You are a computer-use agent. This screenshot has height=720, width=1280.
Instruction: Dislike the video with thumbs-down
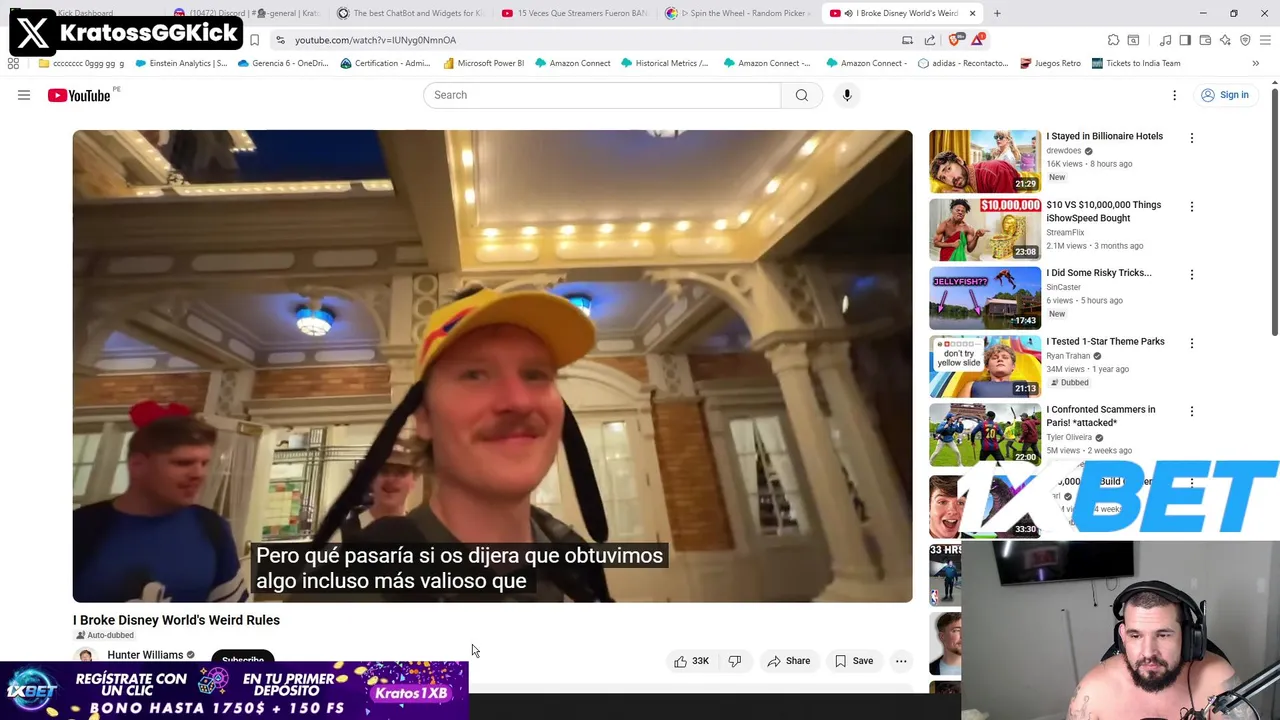click(x=735, y=661)
